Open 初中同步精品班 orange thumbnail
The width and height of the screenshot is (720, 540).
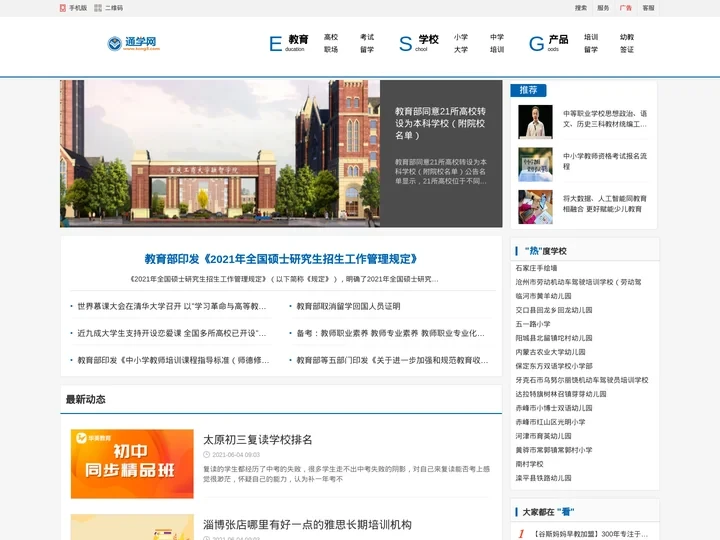(x=132, y=464)
